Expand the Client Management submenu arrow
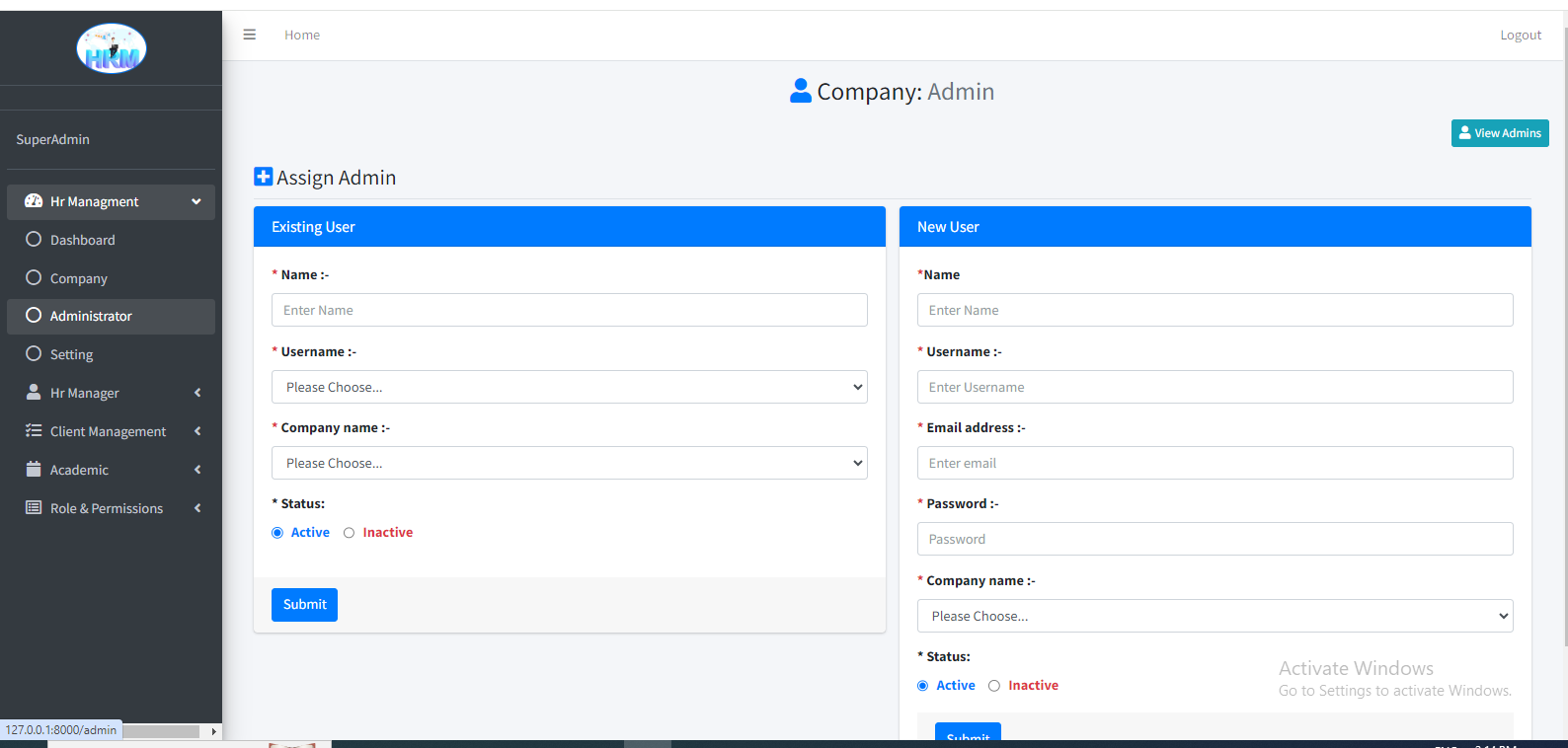 click(197, 431)
